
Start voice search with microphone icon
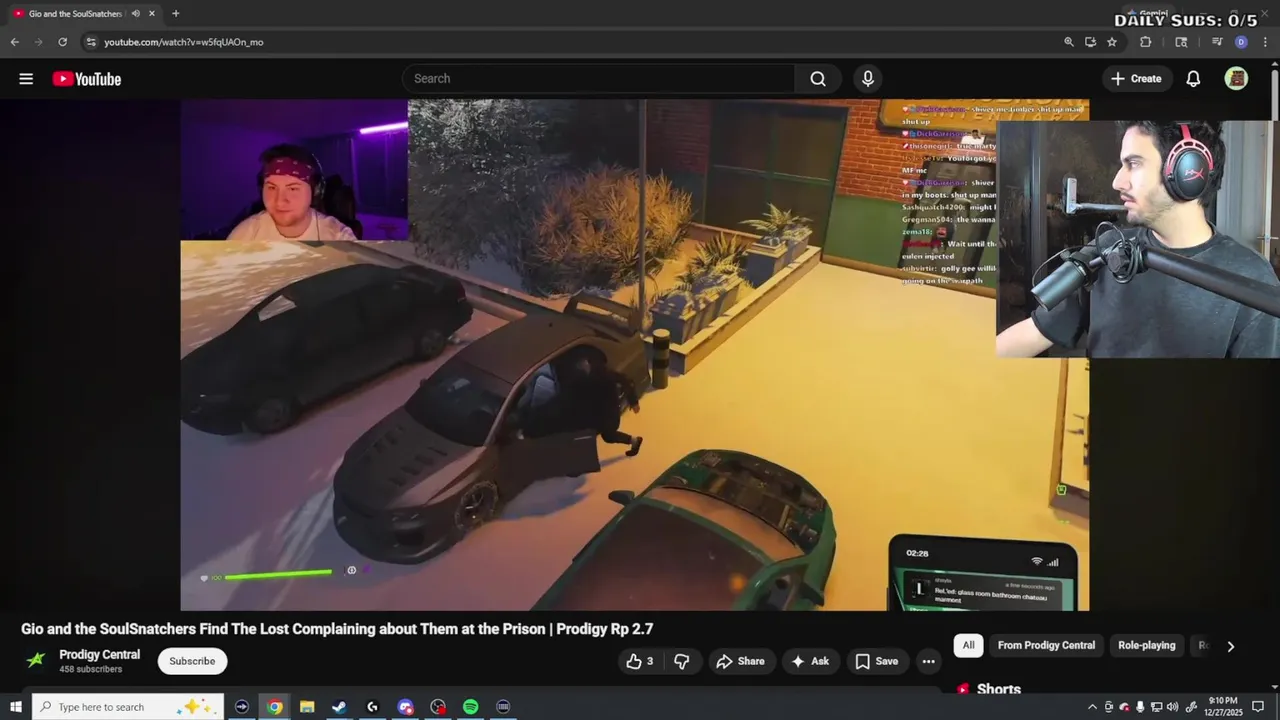867,79
